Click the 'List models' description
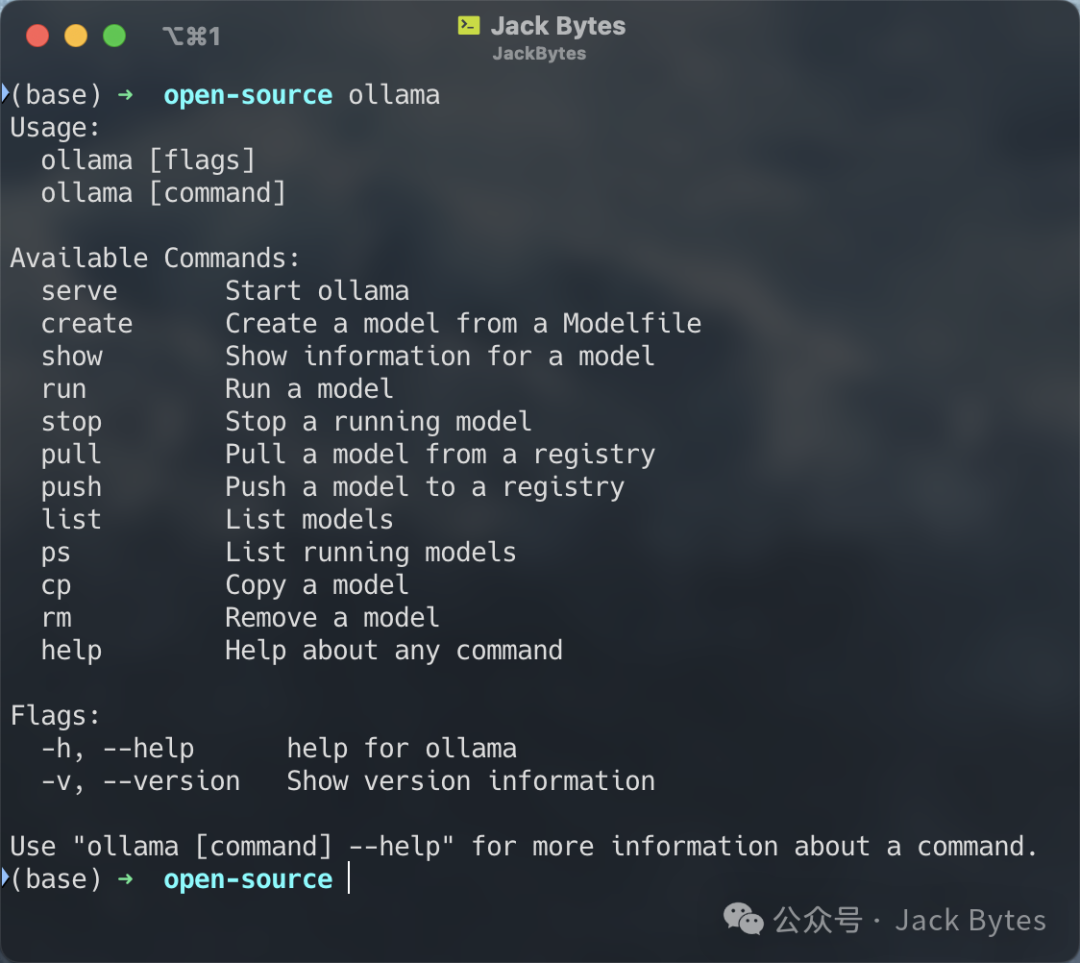The image size is (1080, 963). (x=309, y=520)
